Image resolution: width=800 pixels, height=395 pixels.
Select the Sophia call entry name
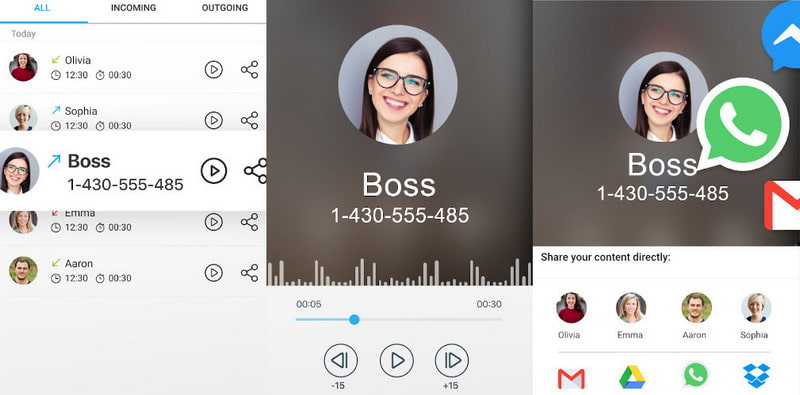[x=81, y=111]
